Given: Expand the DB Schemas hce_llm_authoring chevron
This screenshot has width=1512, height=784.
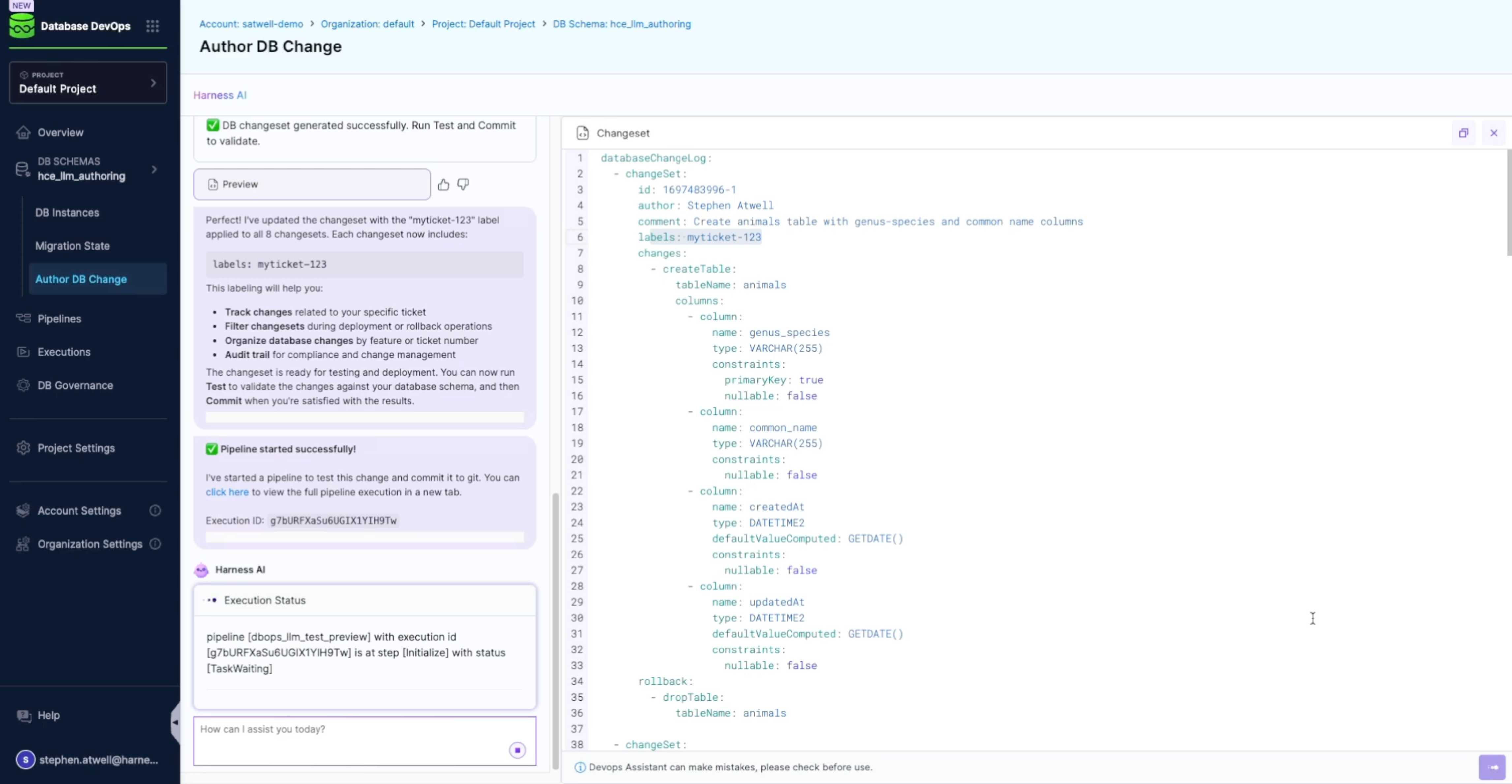Looking at the screenshot, I should 154,169.
